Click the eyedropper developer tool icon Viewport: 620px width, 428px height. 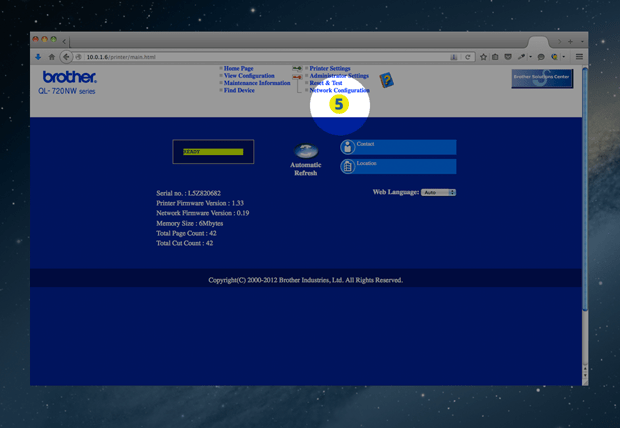(521, 57)
